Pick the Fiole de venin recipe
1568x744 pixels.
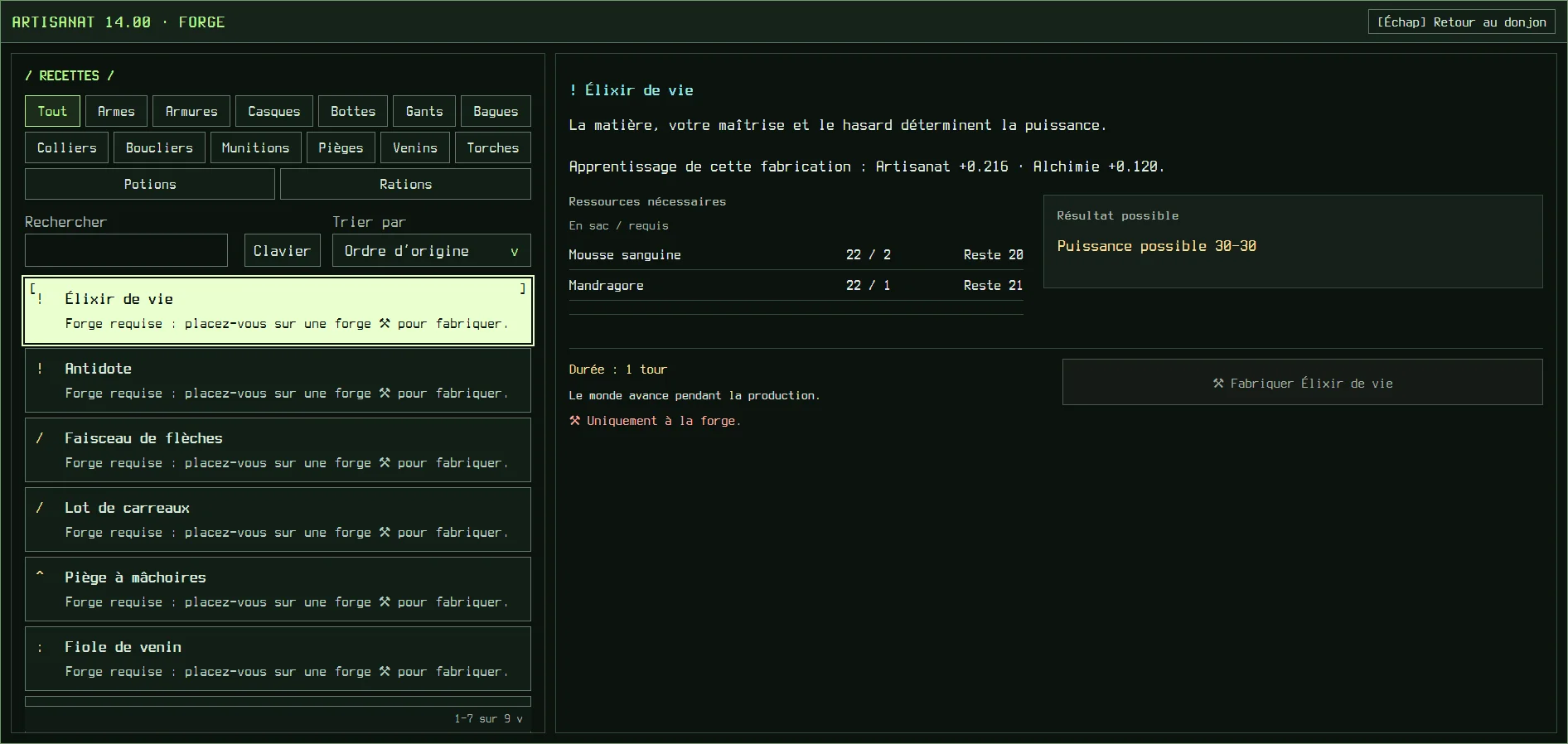point(278,659)
